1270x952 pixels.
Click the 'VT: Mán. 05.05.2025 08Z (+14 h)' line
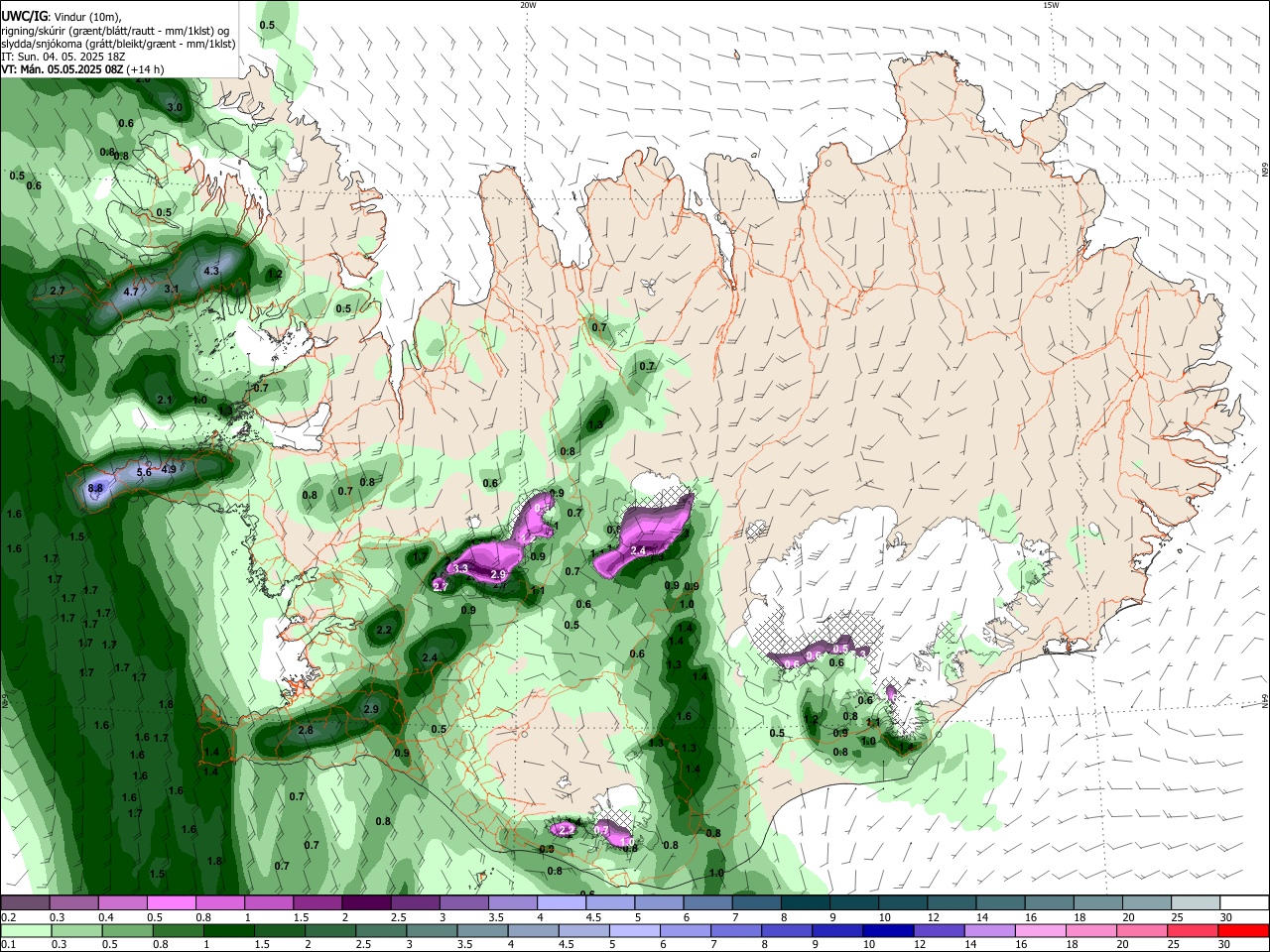pyautogui.click(x=82, y=69)
